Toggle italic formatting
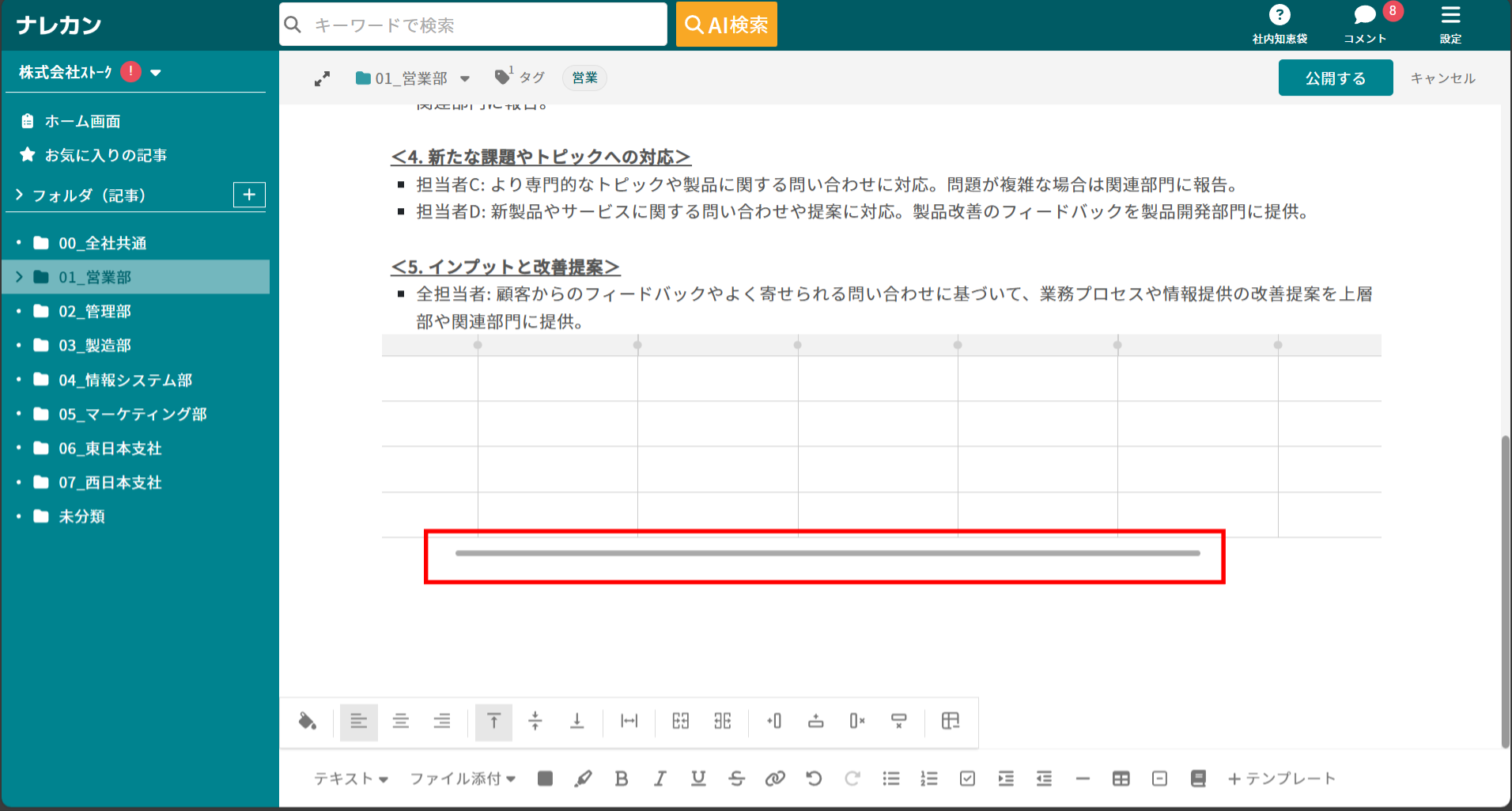Image resolution: width=1512 pixels, height=811 pixels. point(660,779)
